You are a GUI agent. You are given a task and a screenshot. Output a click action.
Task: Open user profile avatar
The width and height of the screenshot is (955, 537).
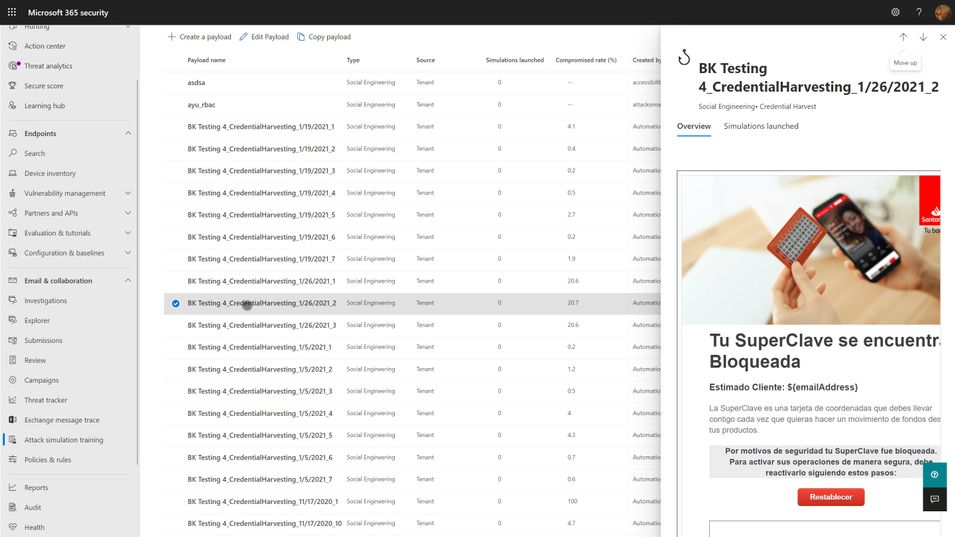(x=942, y=12)
